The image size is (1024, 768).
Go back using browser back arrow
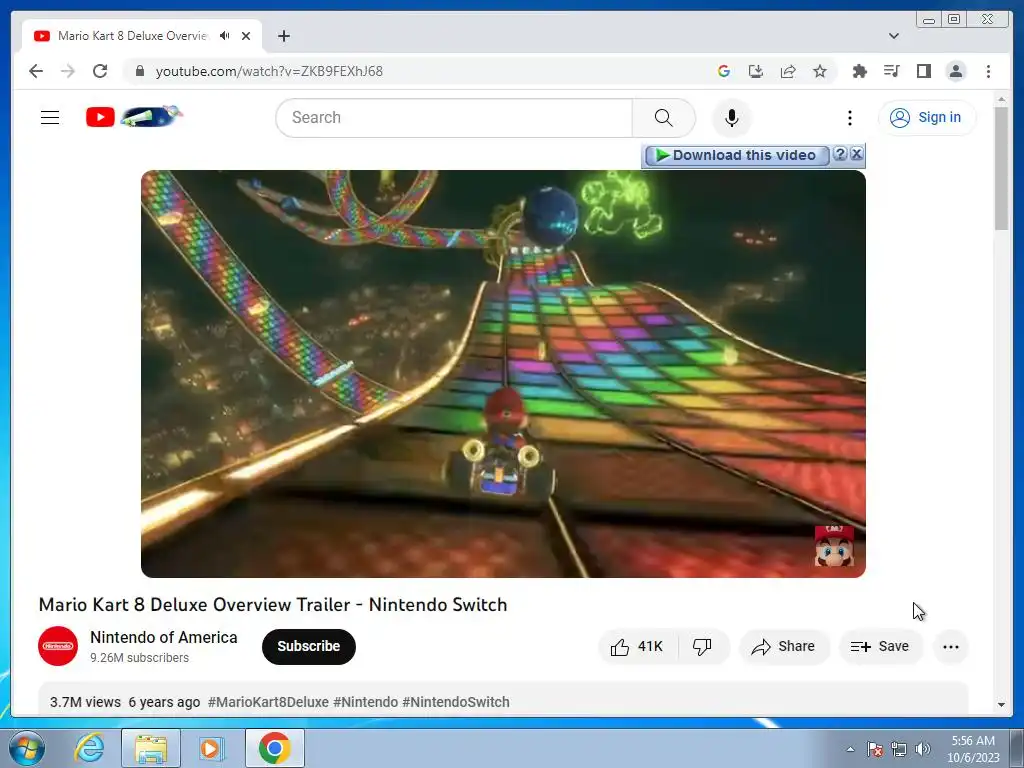click(x=36, y=71)
